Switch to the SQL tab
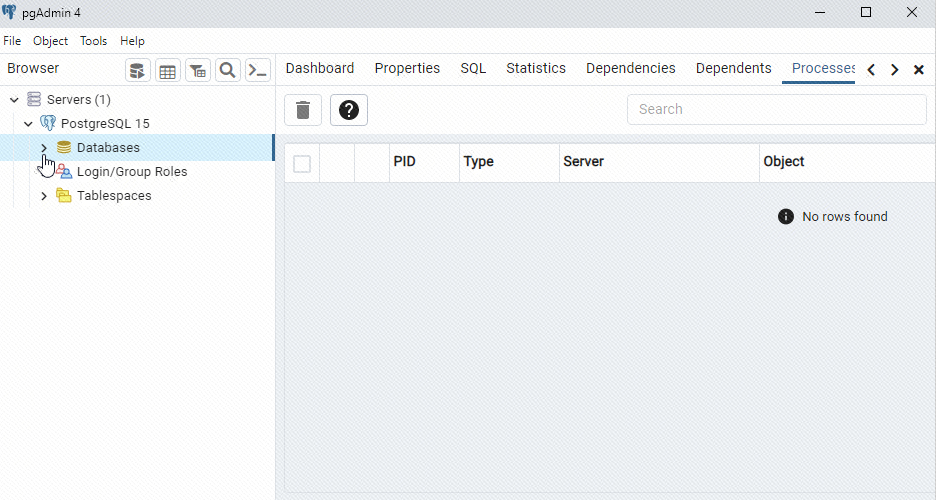 (x=473, y=68)
